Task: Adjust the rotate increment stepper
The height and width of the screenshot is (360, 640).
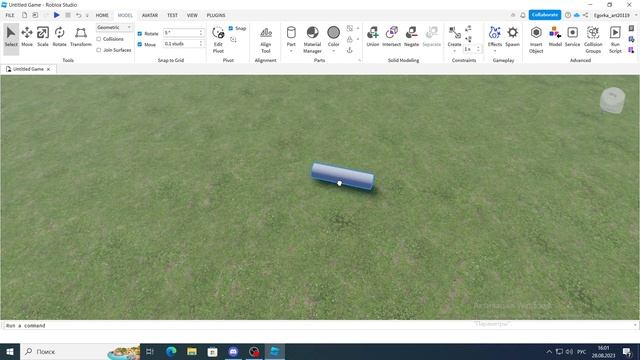Action: (201, 33)
